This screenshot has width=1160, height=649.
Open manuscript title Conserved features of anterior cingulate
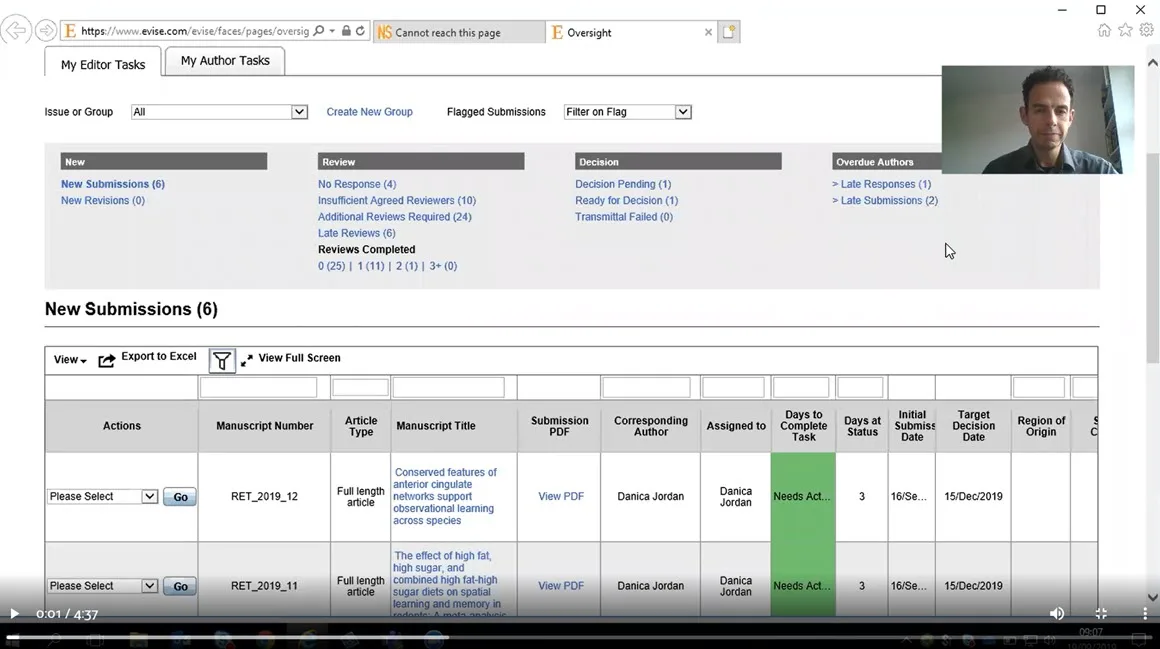(445, 496)
